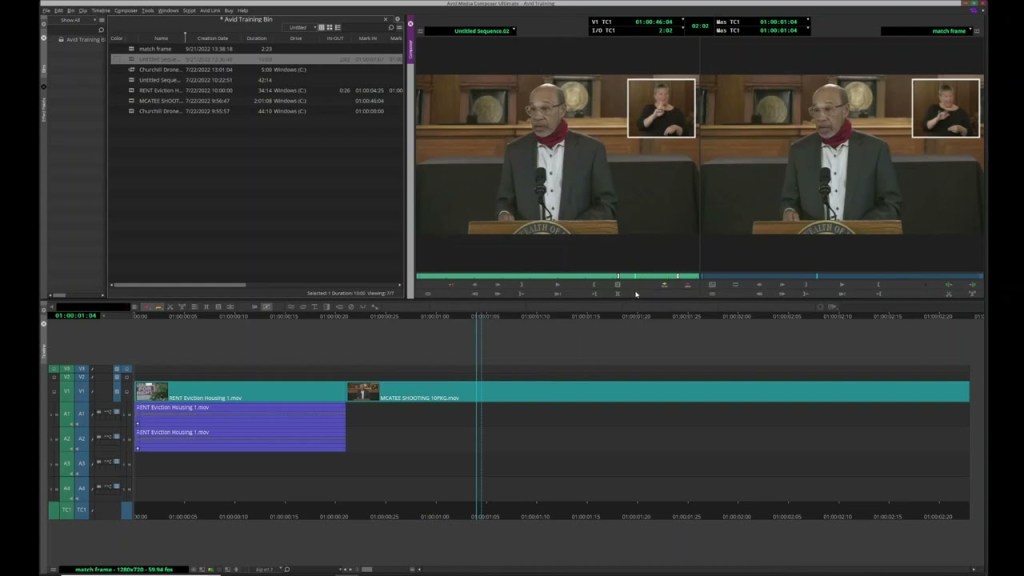
Task: Click the bin search magnifier icon
Action: 391,27
